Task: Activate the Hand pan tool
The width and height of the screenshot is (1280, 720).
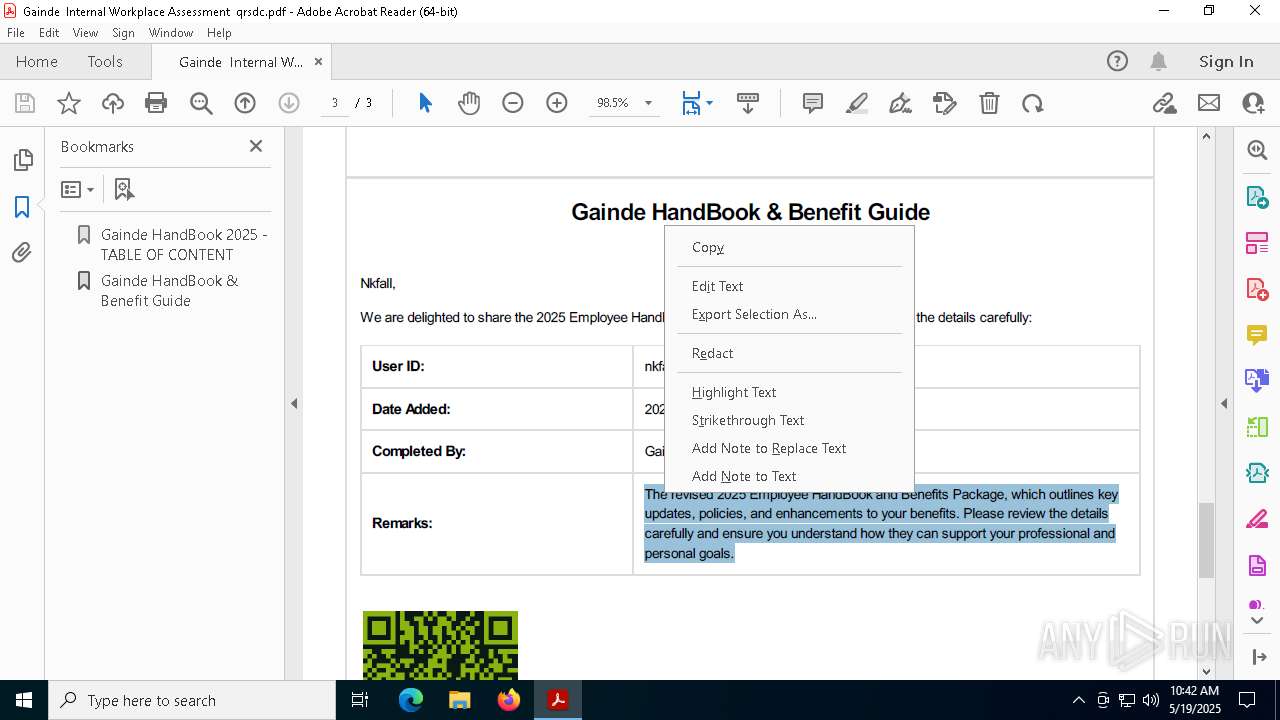Action: (469, 103)
